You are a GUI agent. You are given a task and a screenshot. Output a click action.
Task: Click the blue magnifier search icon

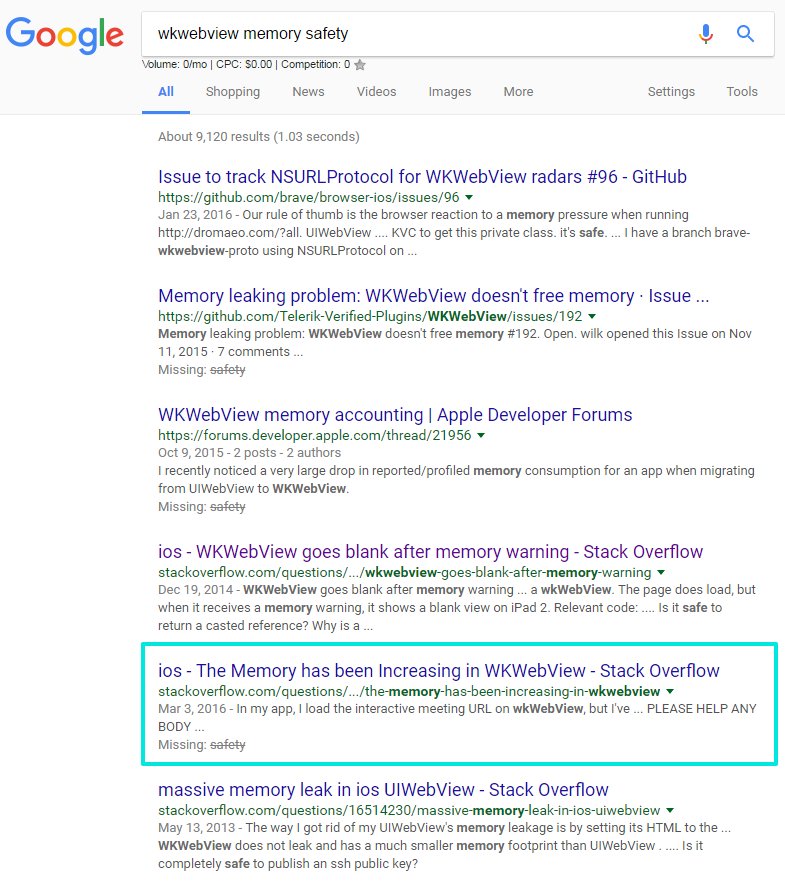pos(745,33)
